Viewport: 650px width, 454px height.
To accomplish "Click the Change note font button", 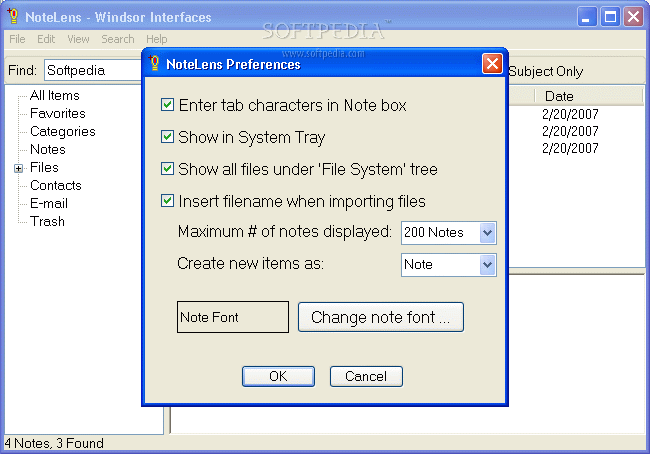I will [381, 317].
